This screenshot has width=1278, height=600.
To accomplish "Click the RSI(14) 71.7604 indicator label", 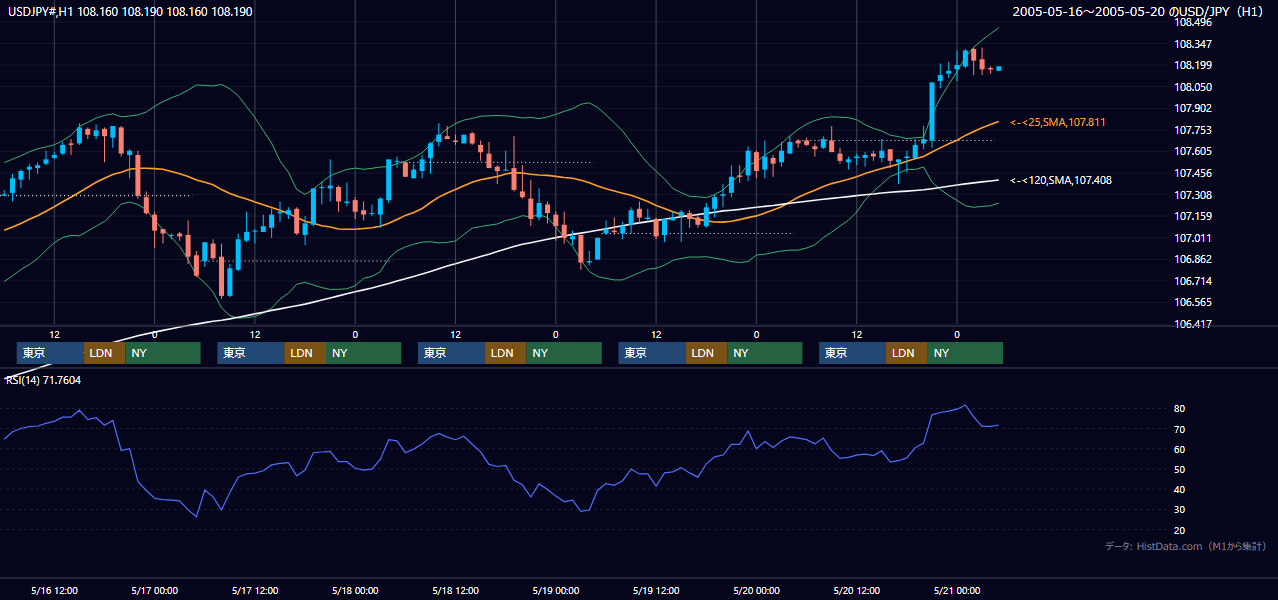I will click(43, 380).
